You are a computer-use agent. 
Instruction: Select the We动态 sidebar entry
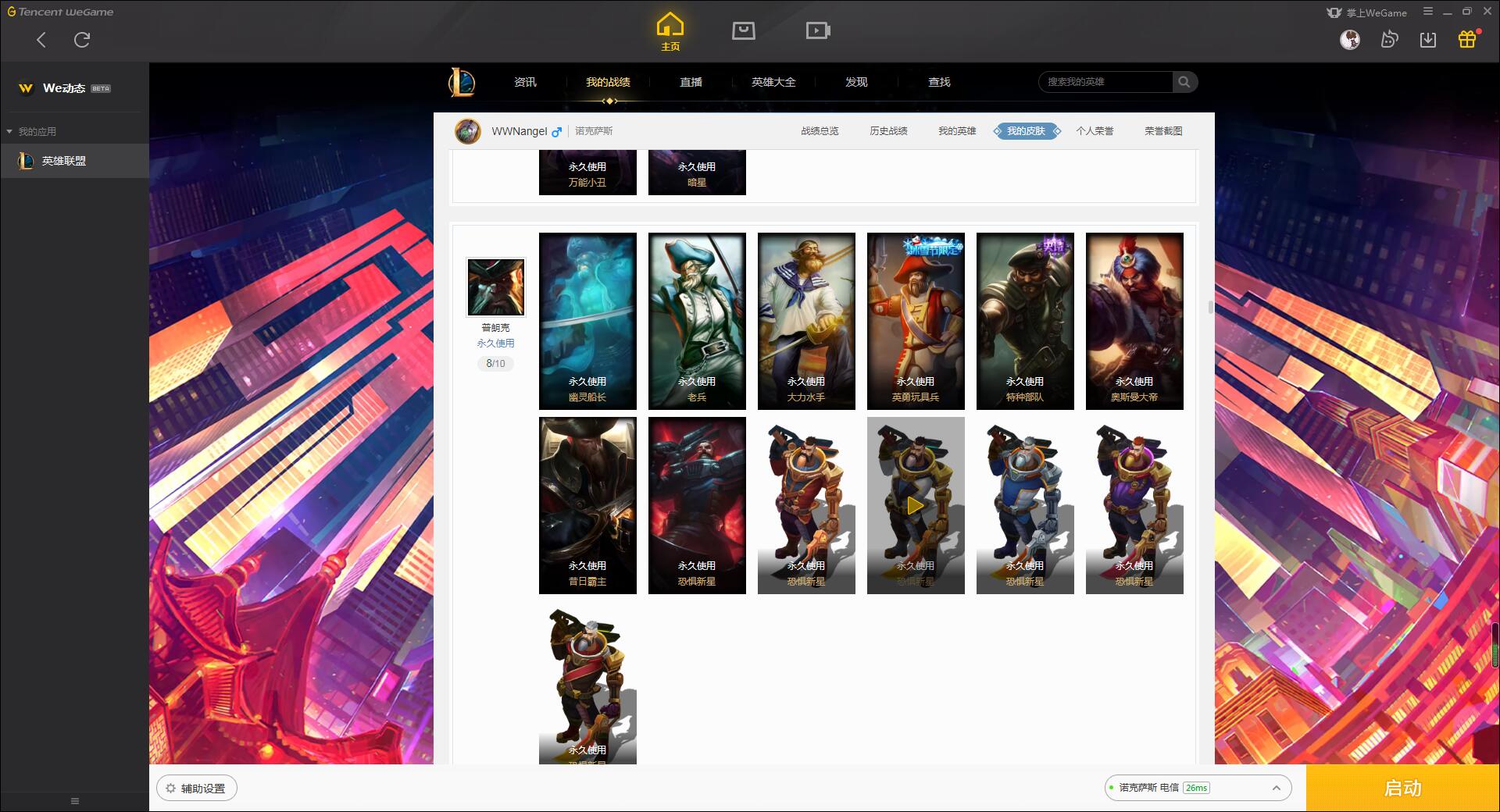click(x=75, y=88)
